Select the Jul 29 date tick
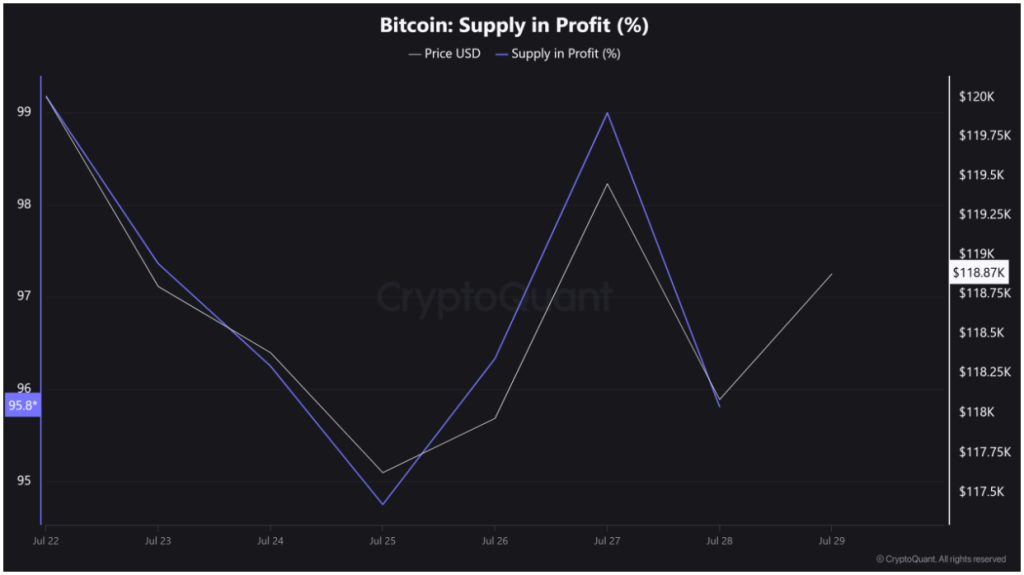1024x575 pixels. point(831,540)
